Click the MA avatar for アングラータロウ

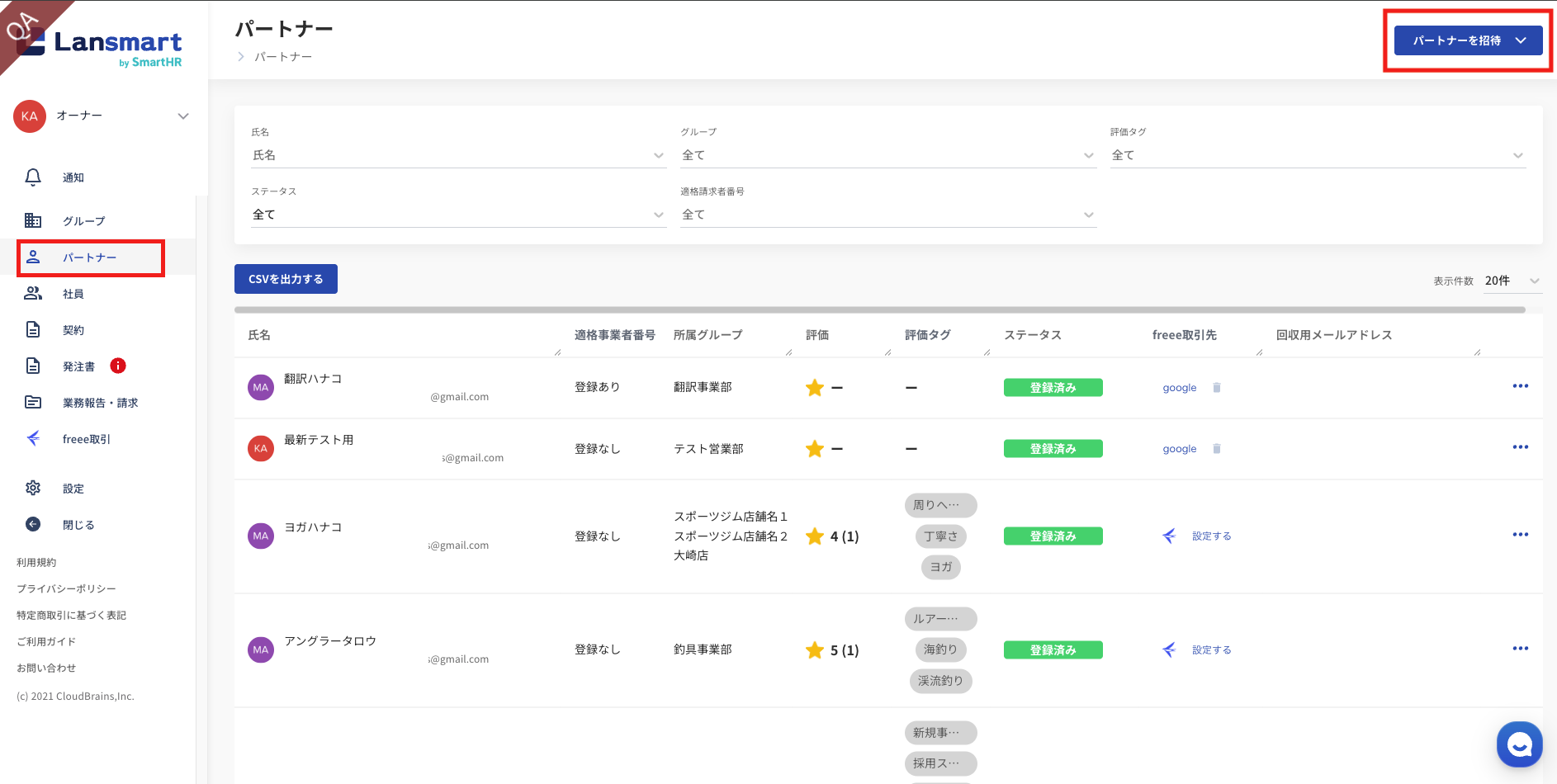tap(261, 649)
